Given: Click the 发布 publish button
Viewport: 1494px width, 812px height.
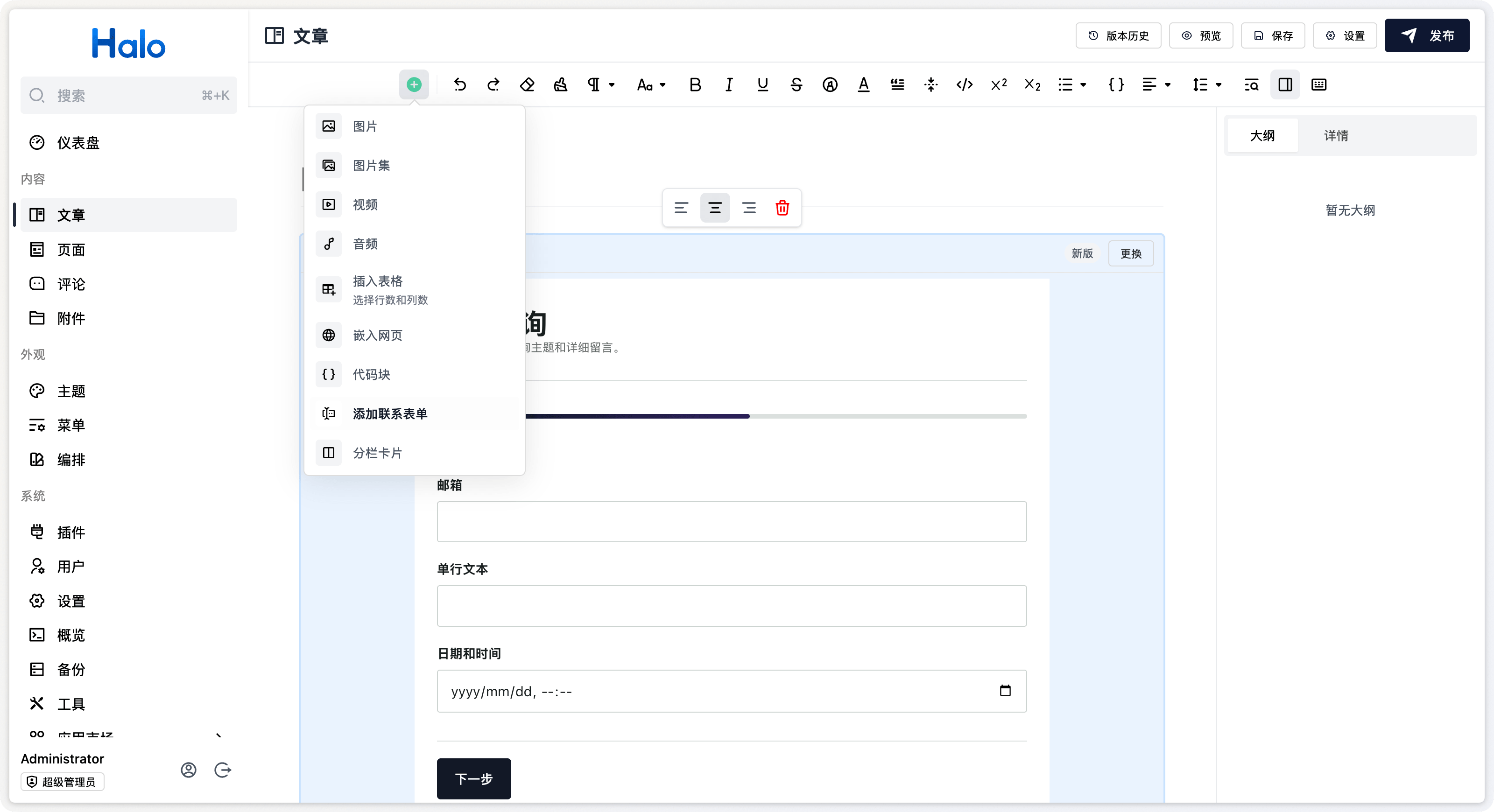Looking at the screenshot, I should pyautogui.click(x=1427, y=35).
